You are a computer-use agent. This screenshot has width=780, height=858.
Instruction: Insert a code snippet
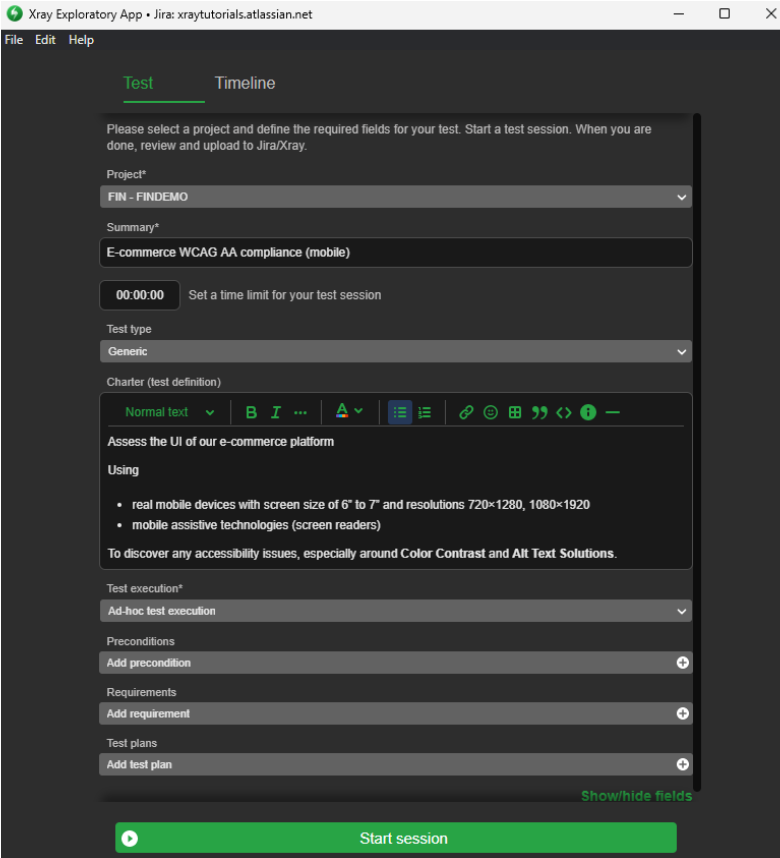(x=564, y=412)
